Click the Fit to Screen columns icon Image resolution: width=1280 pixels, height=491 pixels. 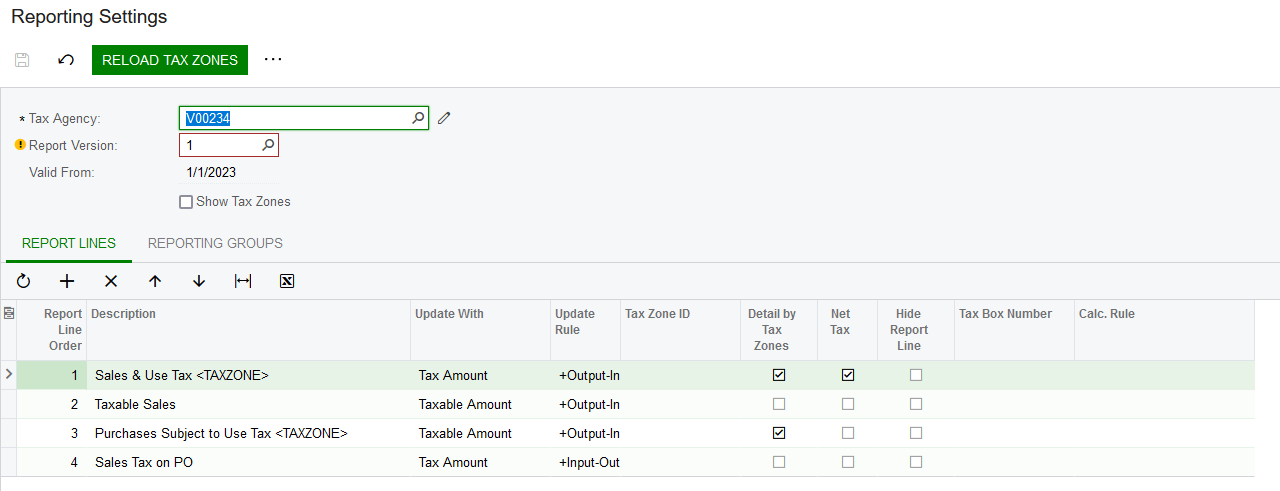[243, 281]
